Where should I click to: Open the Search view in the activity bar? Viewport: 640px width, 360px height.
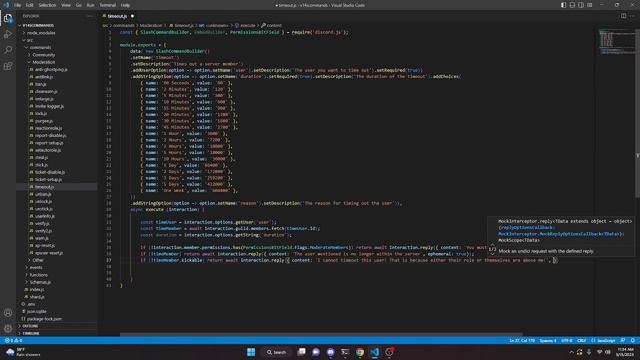click(x=8, y=50)
